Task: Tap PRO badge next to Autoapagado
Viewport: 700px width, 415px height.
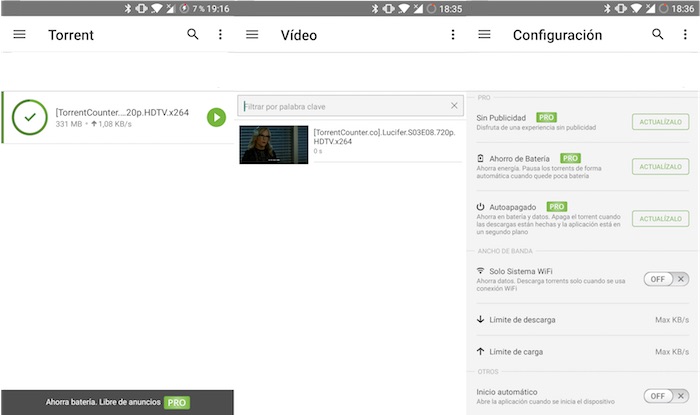Action: [557, 207]
